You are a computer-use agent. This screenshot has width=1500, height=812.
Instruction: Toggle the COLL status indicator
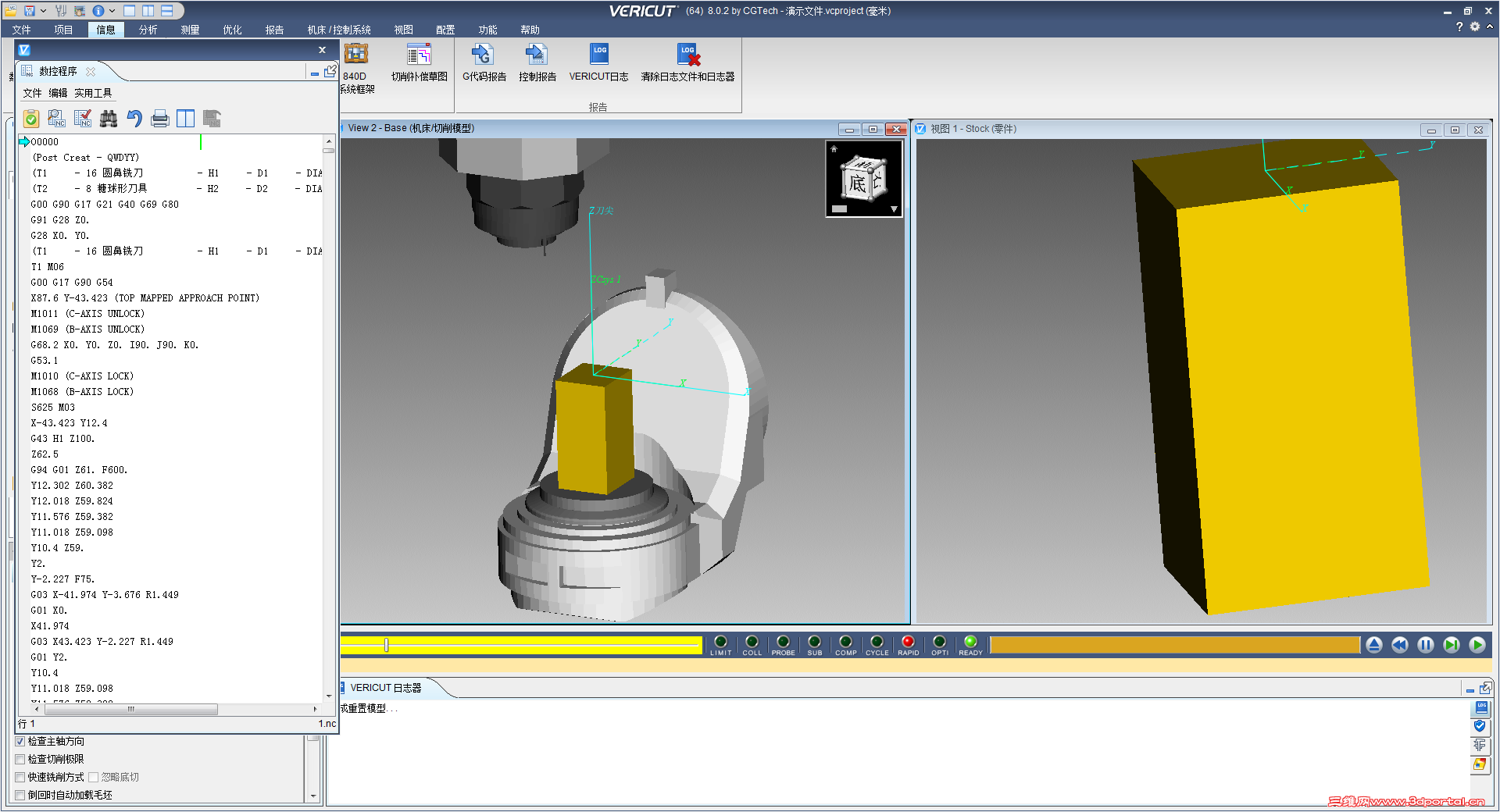coord(752,646)
